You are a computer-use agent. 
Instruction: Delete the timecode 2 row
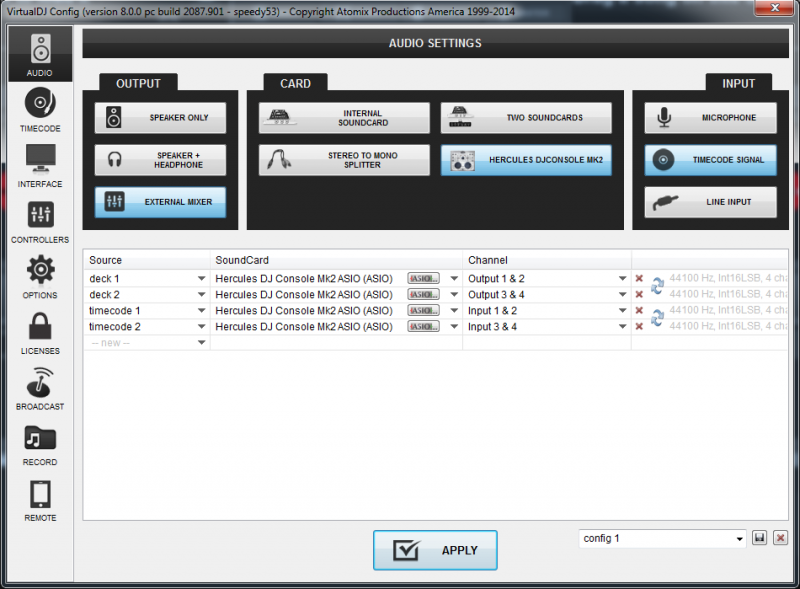coord(639,327)
